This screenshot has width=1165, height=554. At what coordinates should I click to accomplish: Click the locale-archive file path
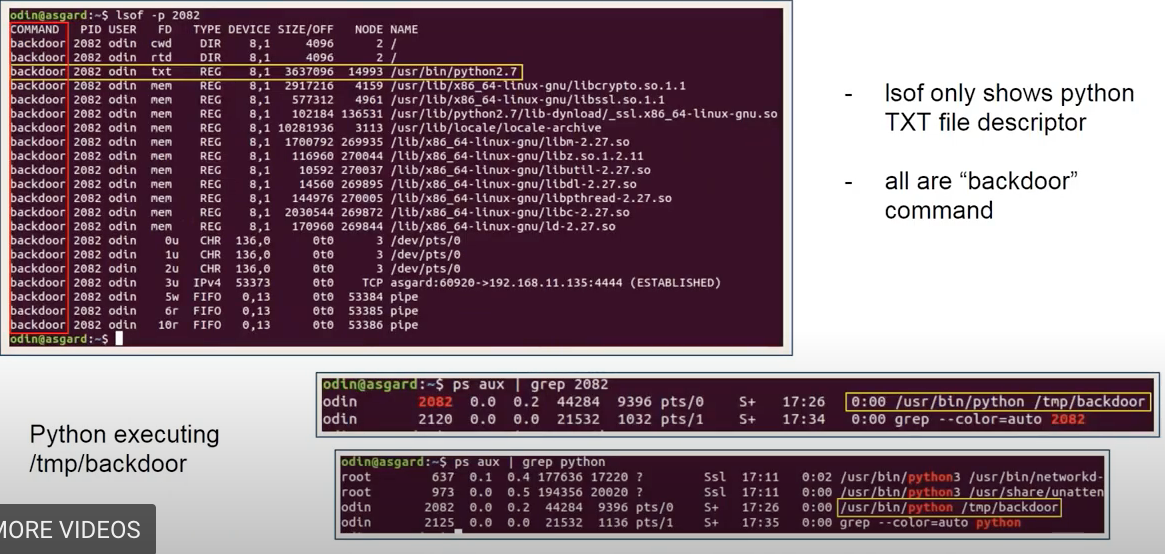click(x=496, y=128)
